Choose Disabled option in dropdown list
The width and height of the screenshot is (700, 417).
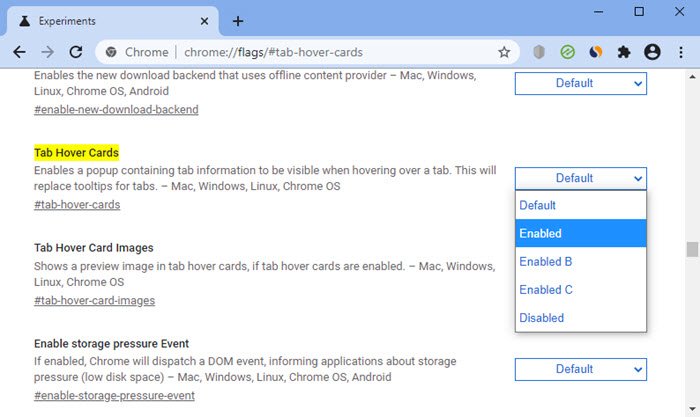click(581, 317)
